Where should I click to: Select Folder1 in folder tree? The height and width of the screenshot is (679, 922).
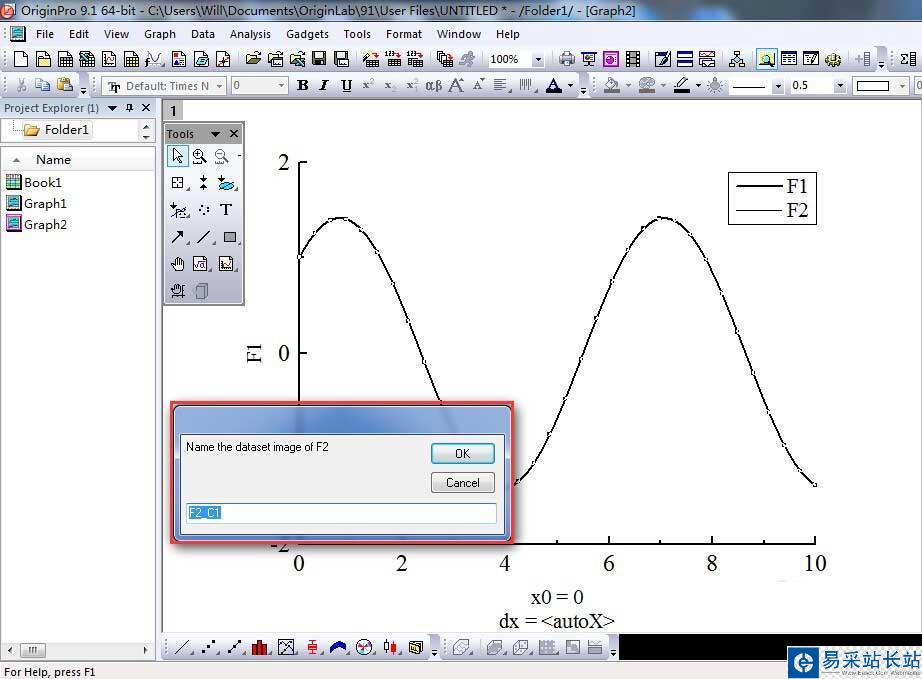coord(56,129)
